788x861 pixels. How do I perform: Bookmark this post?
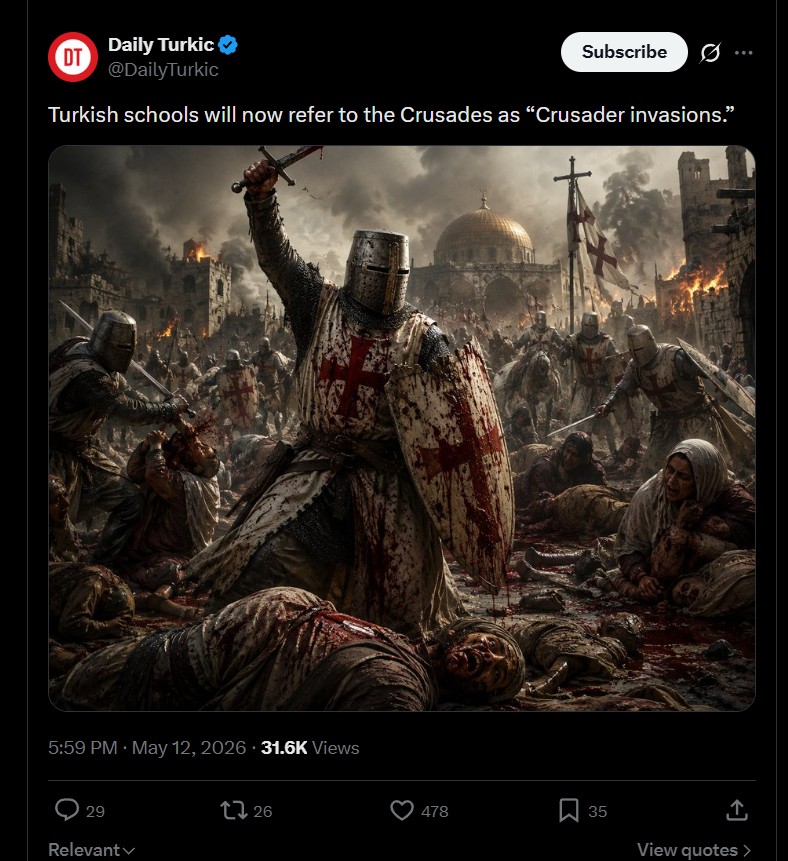pos(569,810)
